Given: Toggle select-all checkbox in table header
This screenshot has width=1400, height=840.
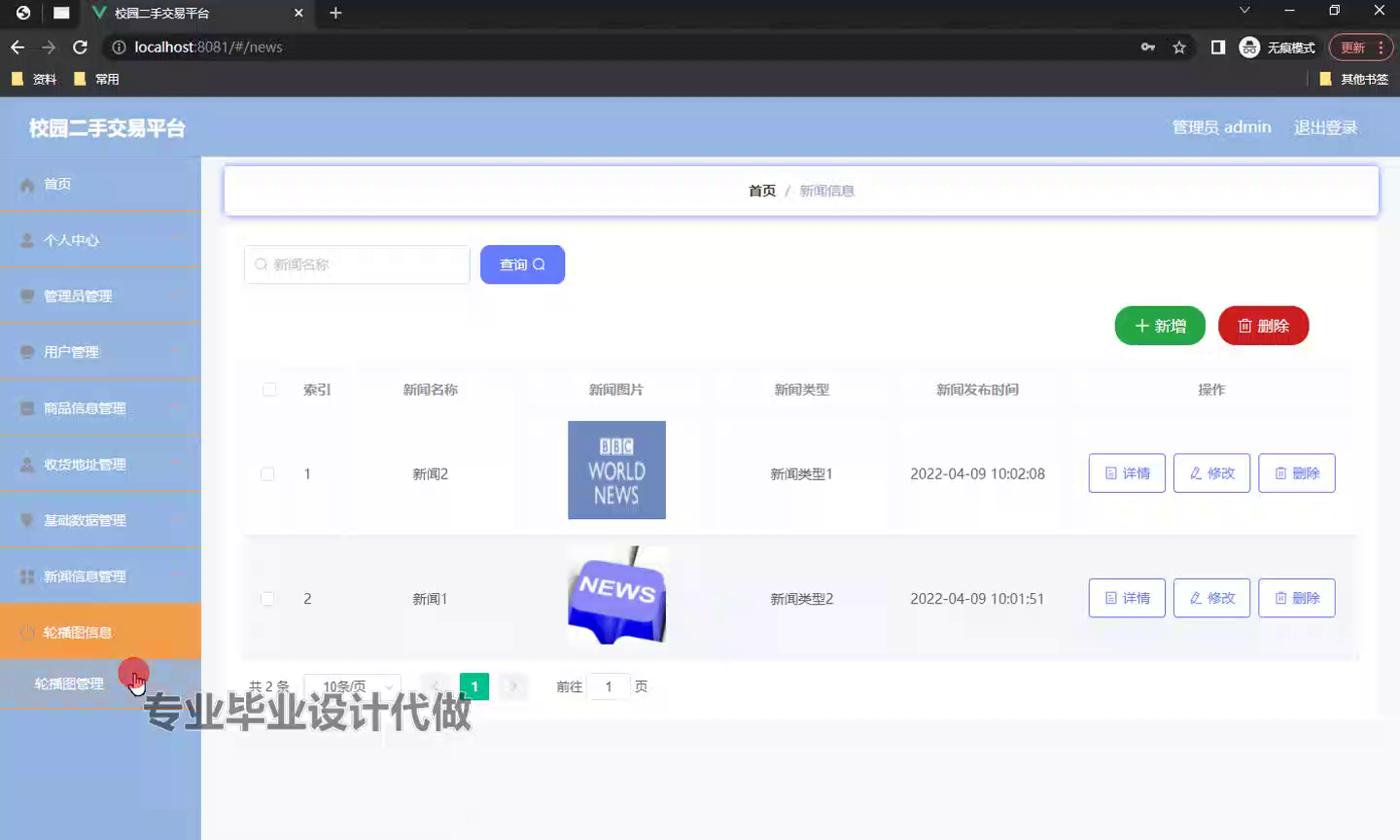Looking at the screenshot, I should pyautogui.click(x=269, y=390).
